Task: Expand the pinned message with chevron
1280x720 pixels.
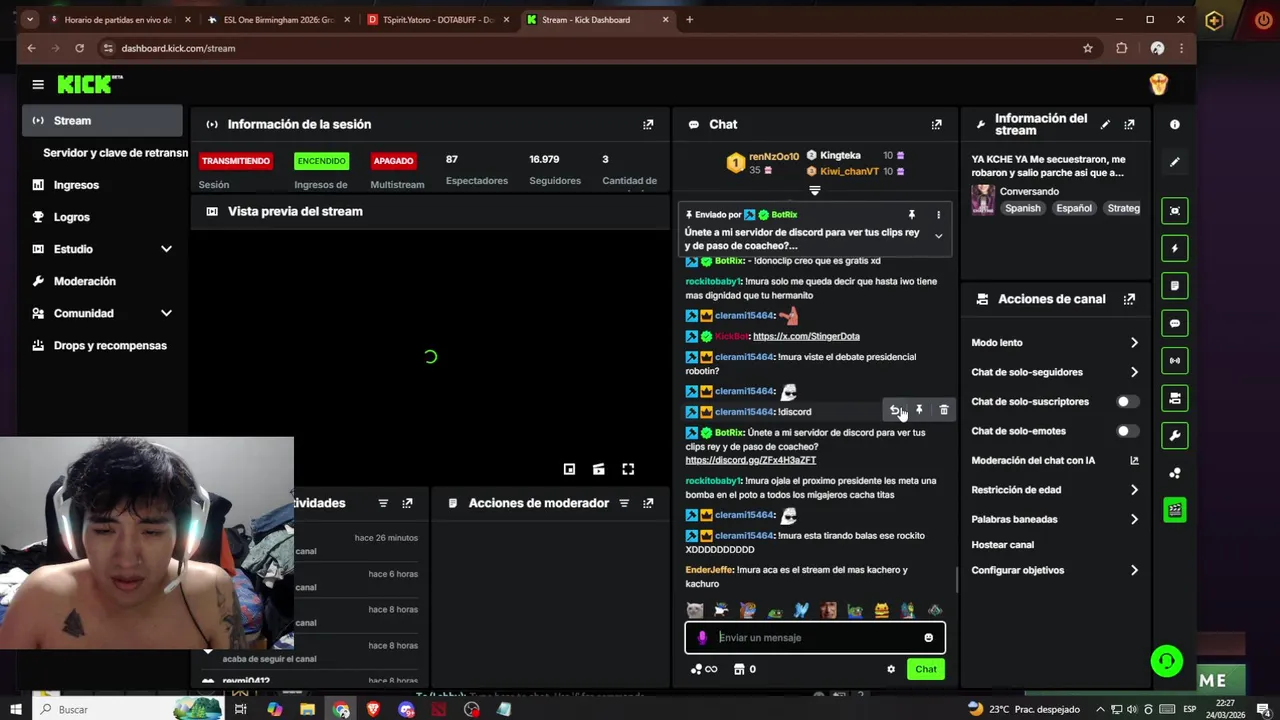Action: coord(938,236)
